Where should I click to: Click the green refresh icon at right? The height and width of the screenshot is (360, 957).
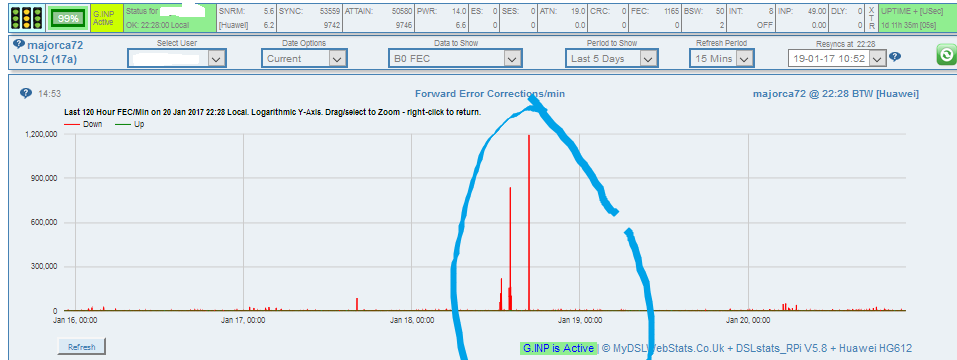(946, 56)
